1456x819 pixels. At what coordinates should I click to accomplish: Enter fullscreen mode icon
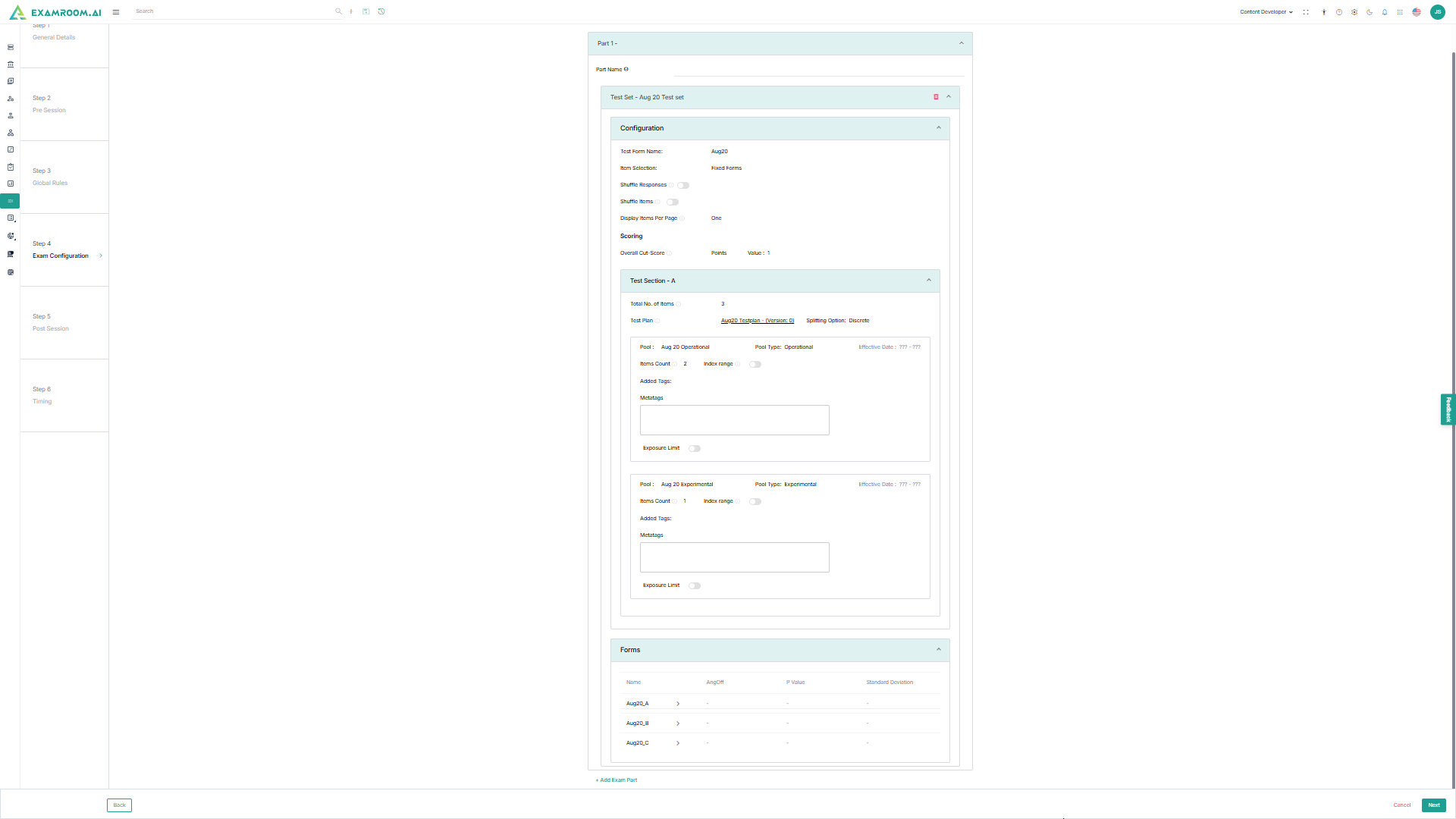[1306, 12]
